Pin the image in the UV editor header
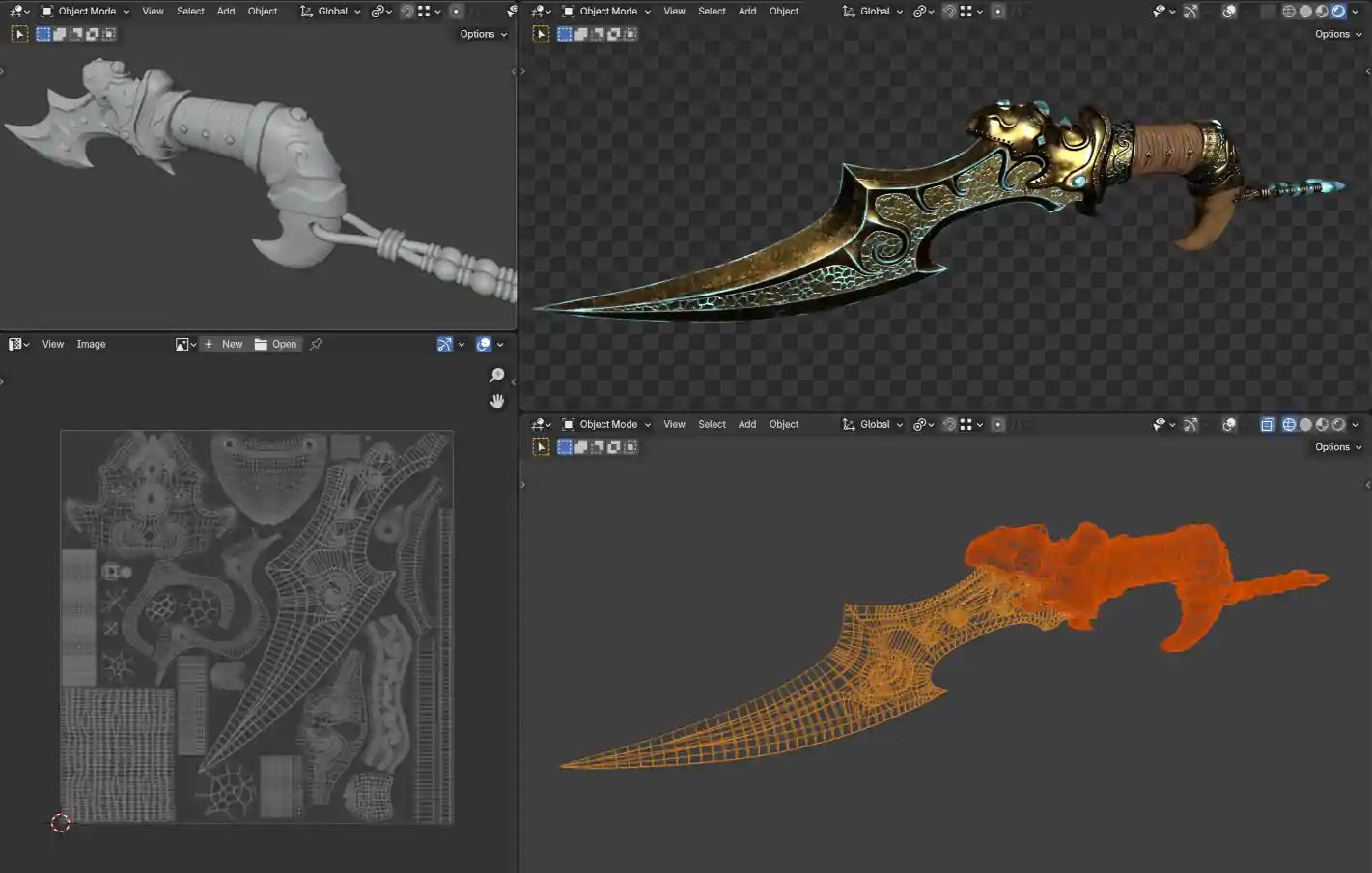 (x=316, y=344)
